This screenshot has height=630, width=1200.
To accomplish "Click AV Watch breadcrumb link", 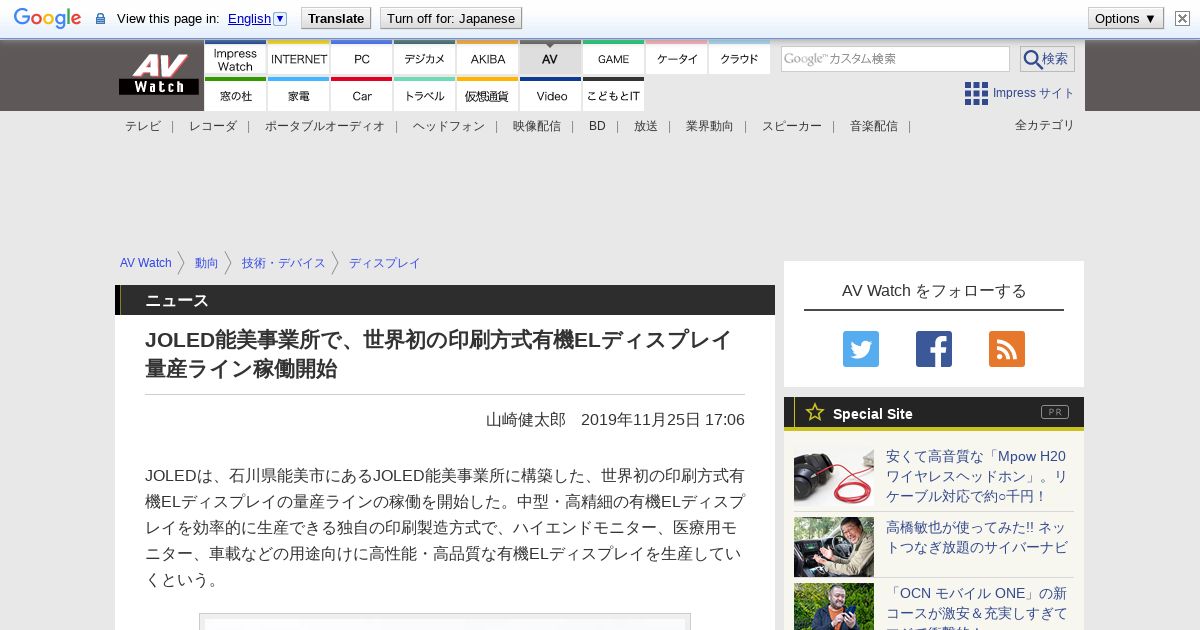I will (146, 263).
